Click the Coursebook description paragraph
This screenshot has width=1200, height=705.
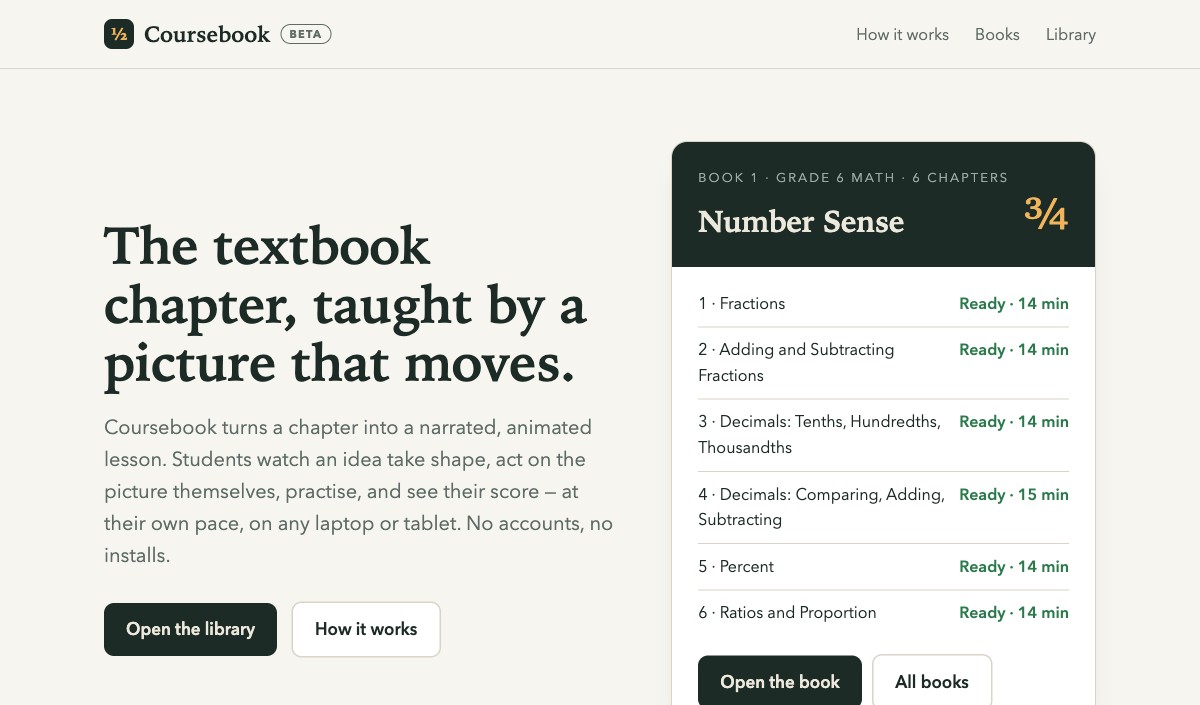pyautogui.click(x=358, y=491)
